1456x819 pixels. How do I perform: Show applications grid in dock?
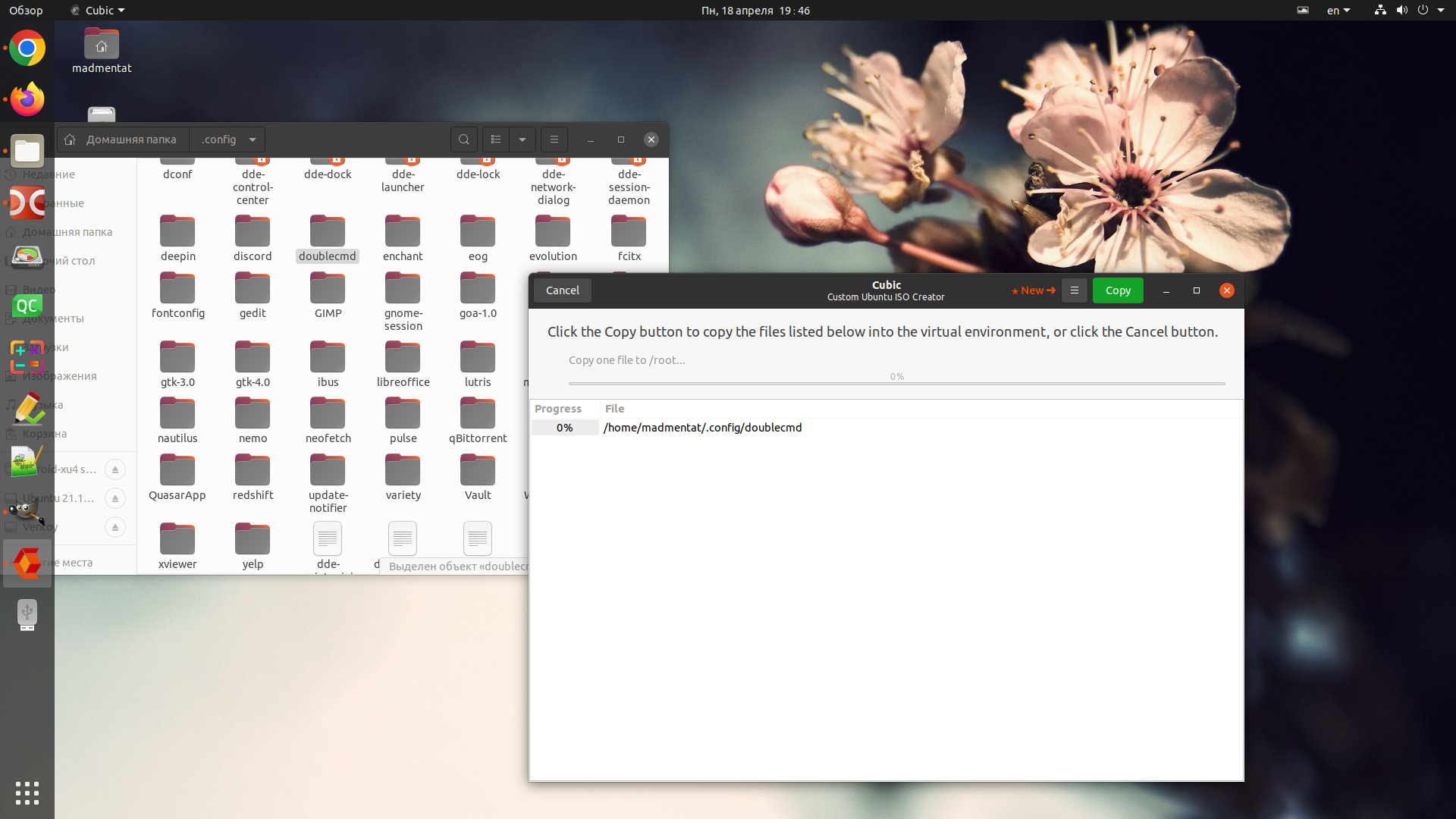[x=27, y=792]
